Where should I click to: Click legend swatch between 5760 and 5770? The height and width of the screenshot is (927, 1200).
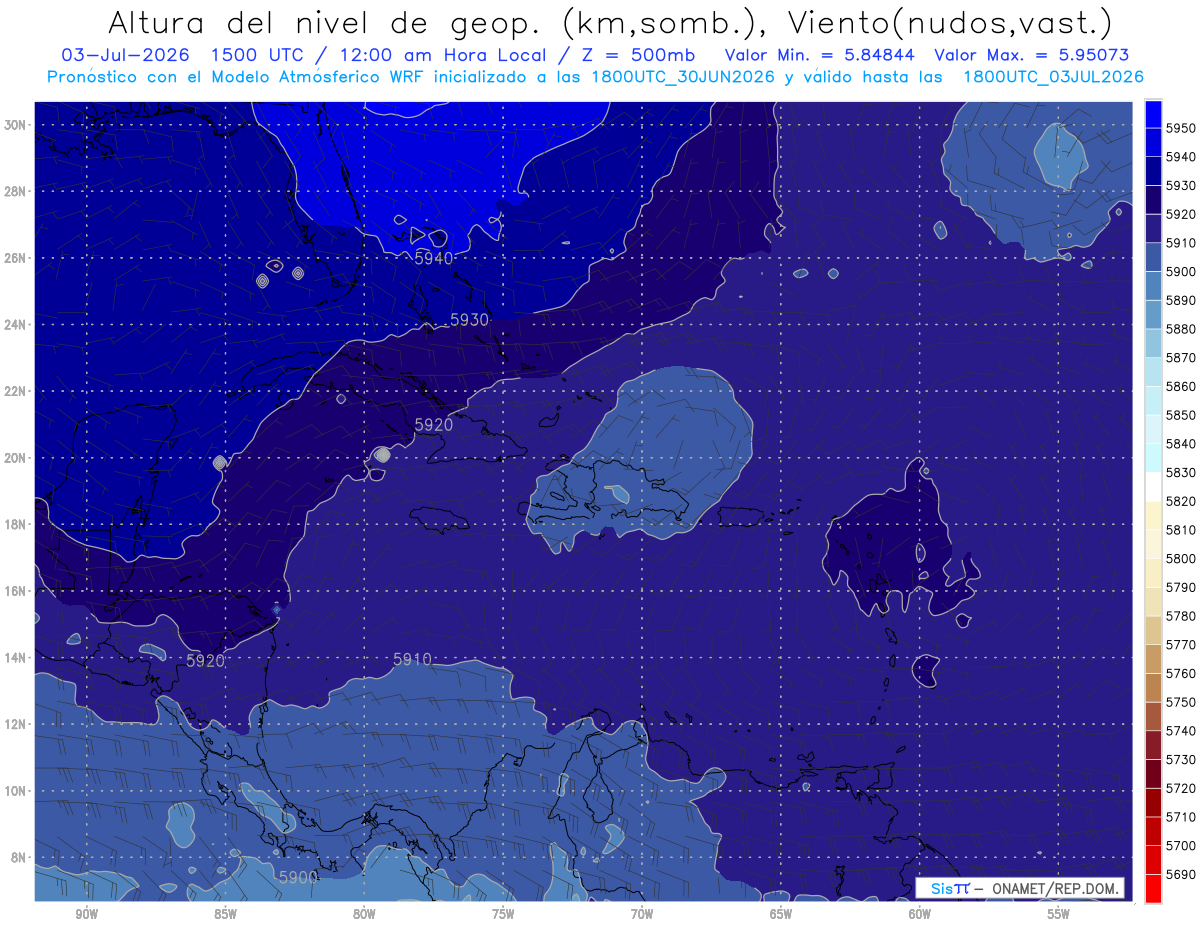(x=1153, y=659)
